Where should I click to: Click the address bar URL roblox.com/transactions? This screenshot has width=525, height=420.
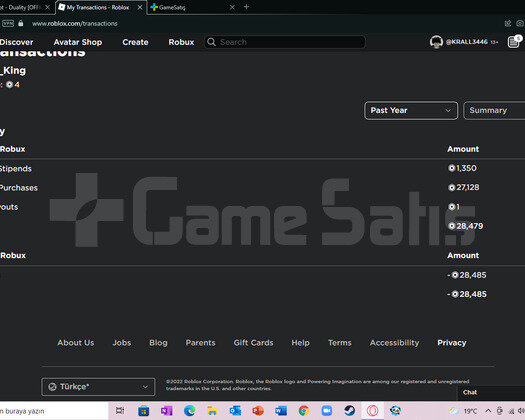pyautogui.click(x=74, y=23)
